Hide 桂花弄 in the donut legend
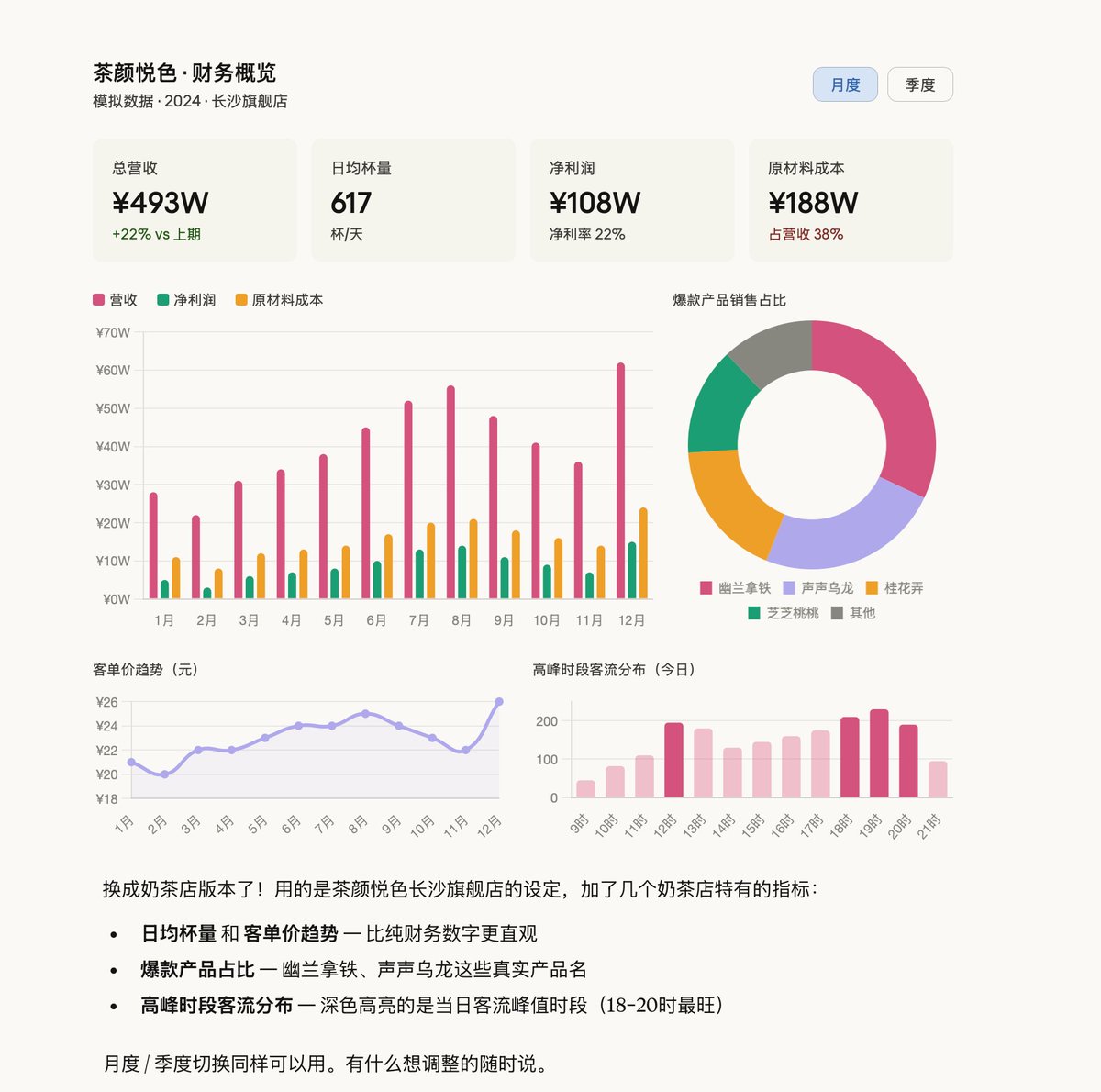The height and width of the screenshot is (1092, 1101). pyautogui.click(x=894, y=587)
